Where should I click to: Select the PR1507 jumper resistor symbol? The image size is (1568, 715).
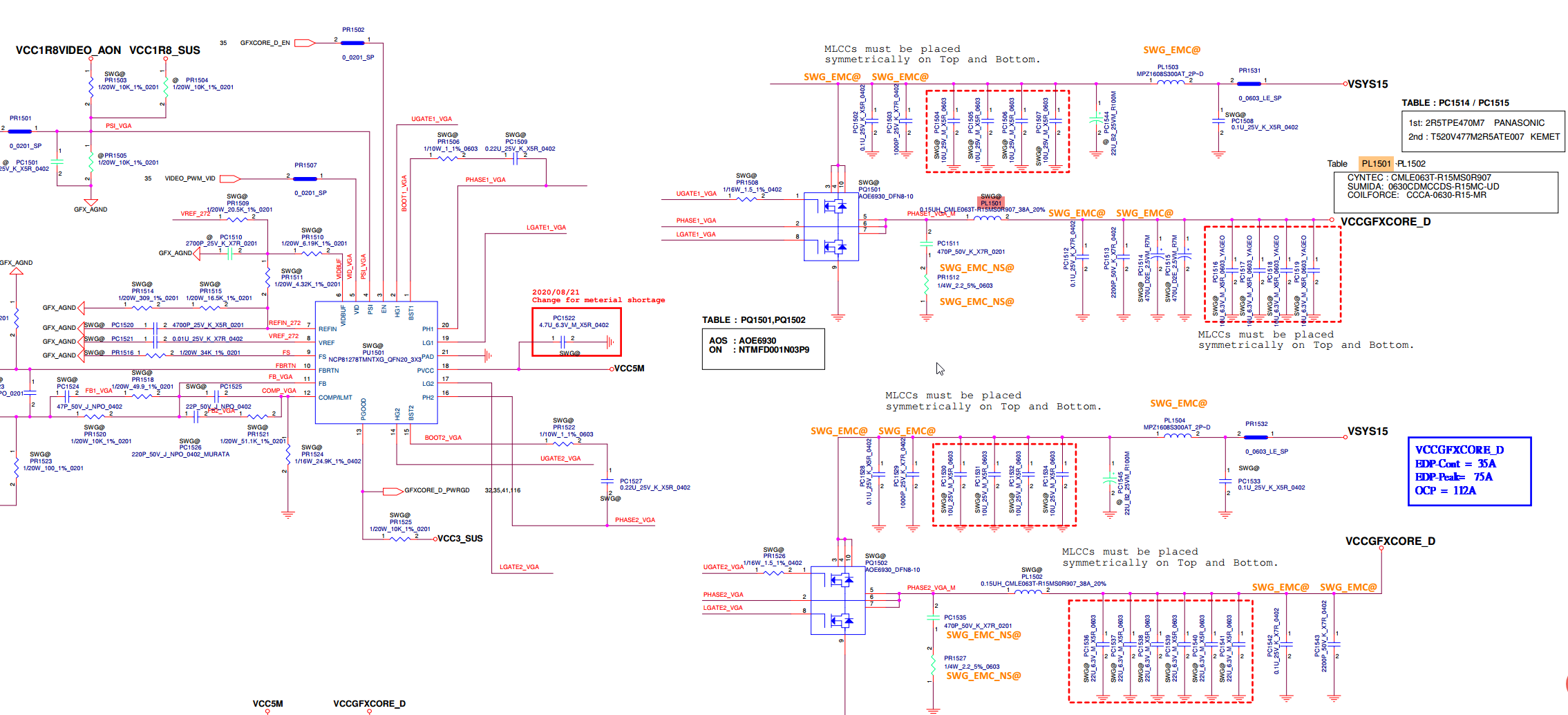pos(305,178)
